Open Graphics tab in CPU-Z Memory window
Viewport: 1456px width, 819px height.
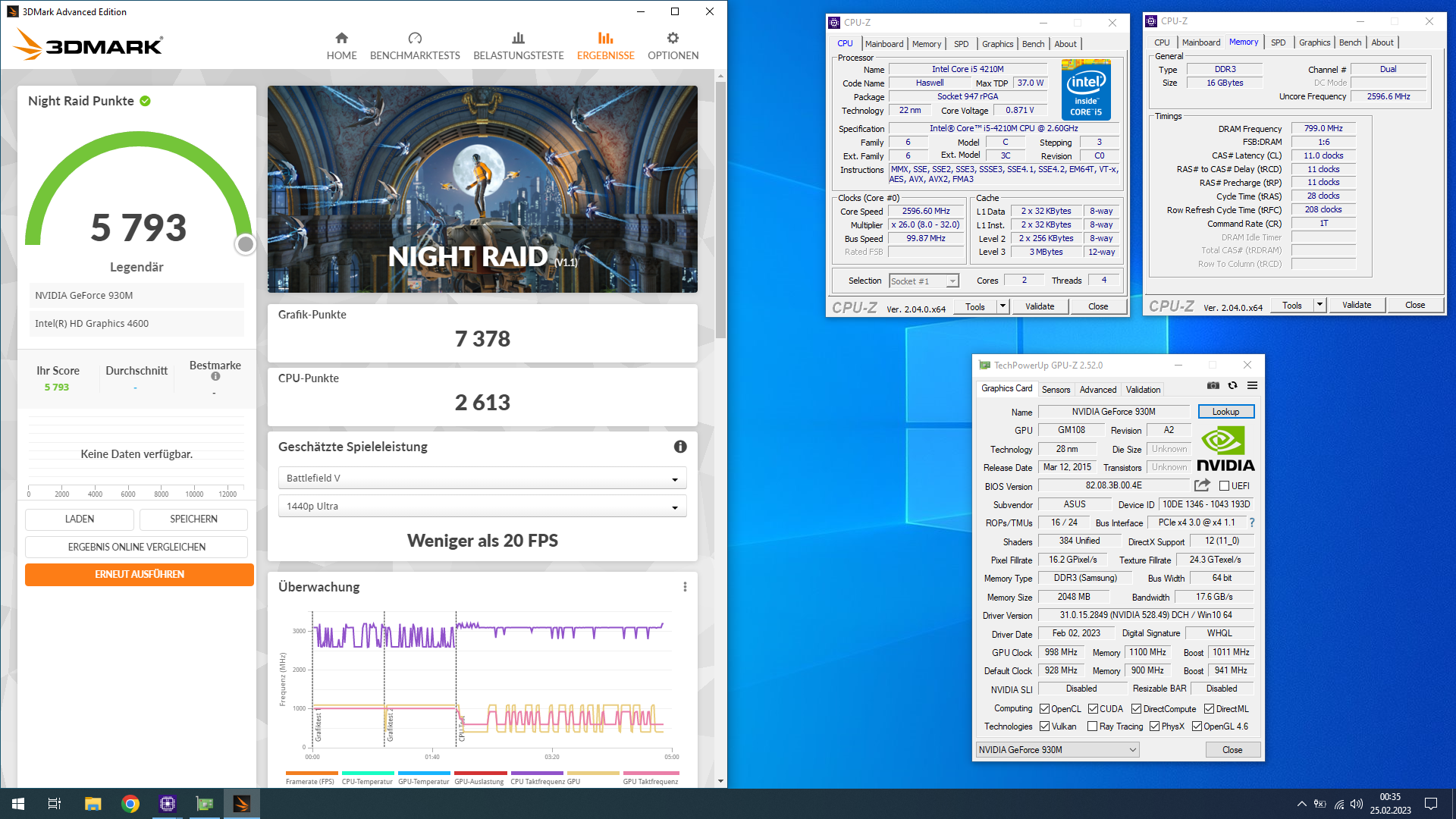[1314, 42]
